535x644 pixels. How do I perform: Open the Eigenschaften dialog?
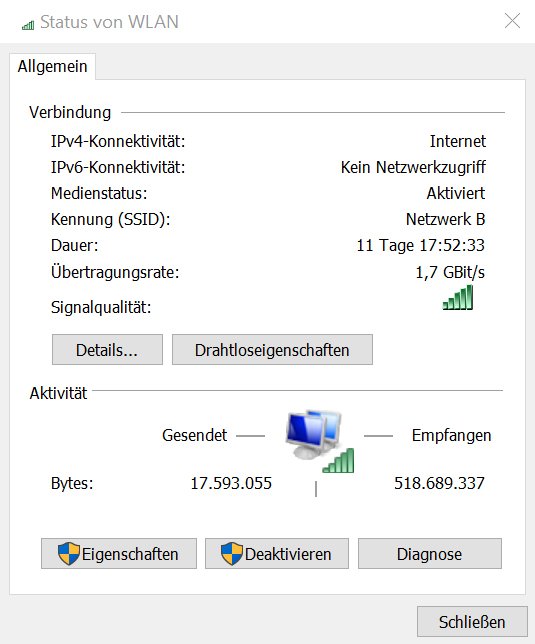pos(119,554)
